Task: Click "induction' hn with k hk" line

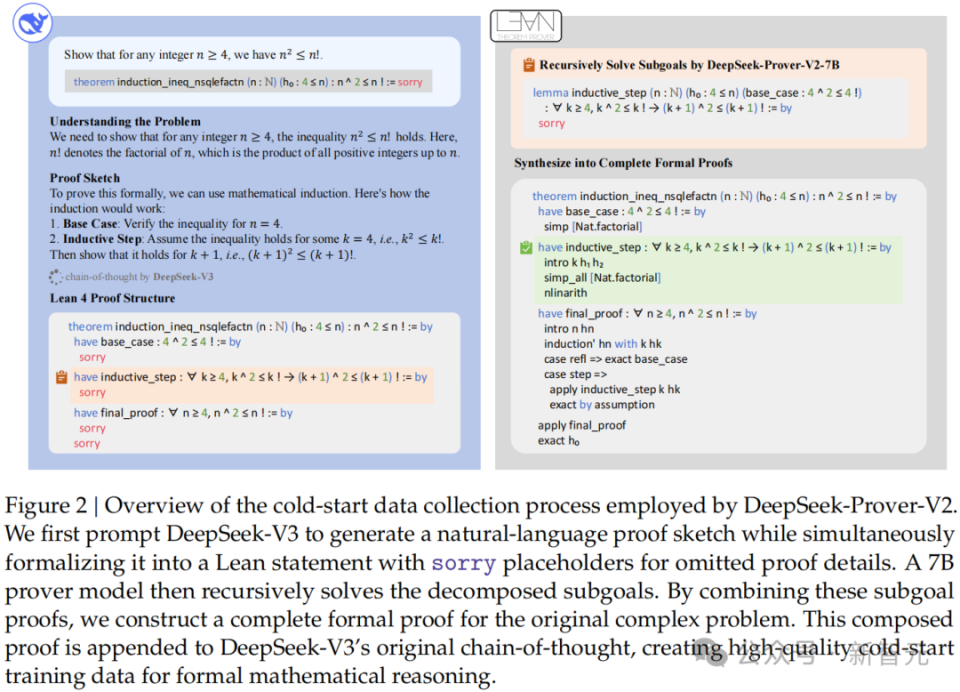Action: [x=602, y=344]
